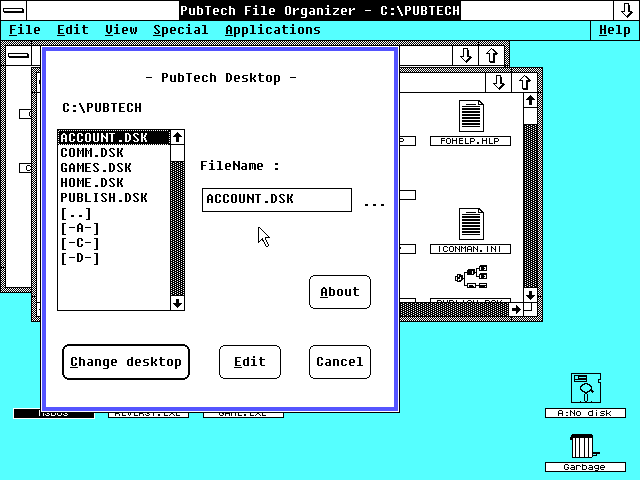The width and height of the screenshot is (640, 480).
Task: Select the desktop tree icon below ICONMAN.INI
Action: pos(471,276)
